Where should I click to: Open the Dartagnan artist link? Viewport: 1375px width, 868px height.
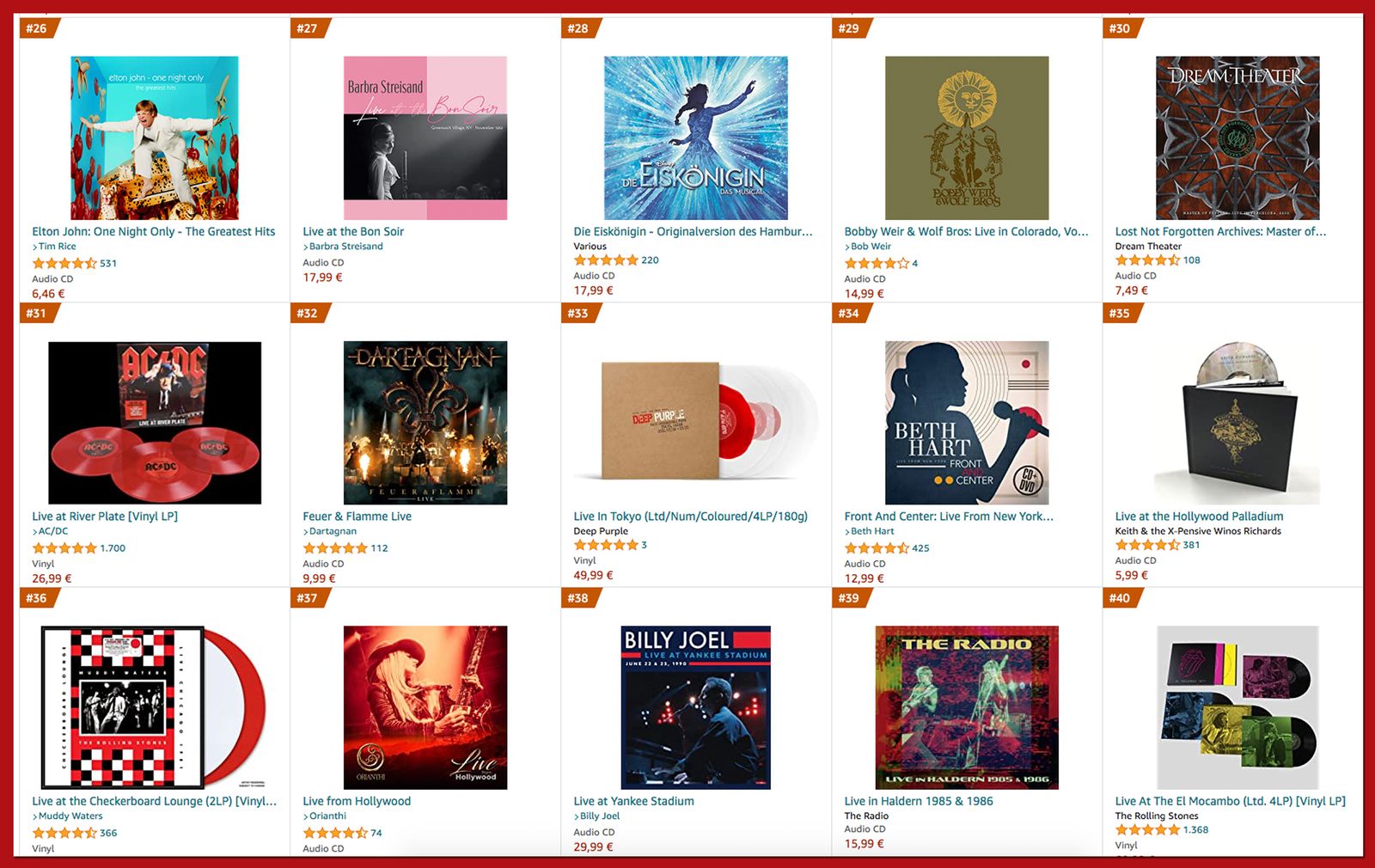[333, 532]
